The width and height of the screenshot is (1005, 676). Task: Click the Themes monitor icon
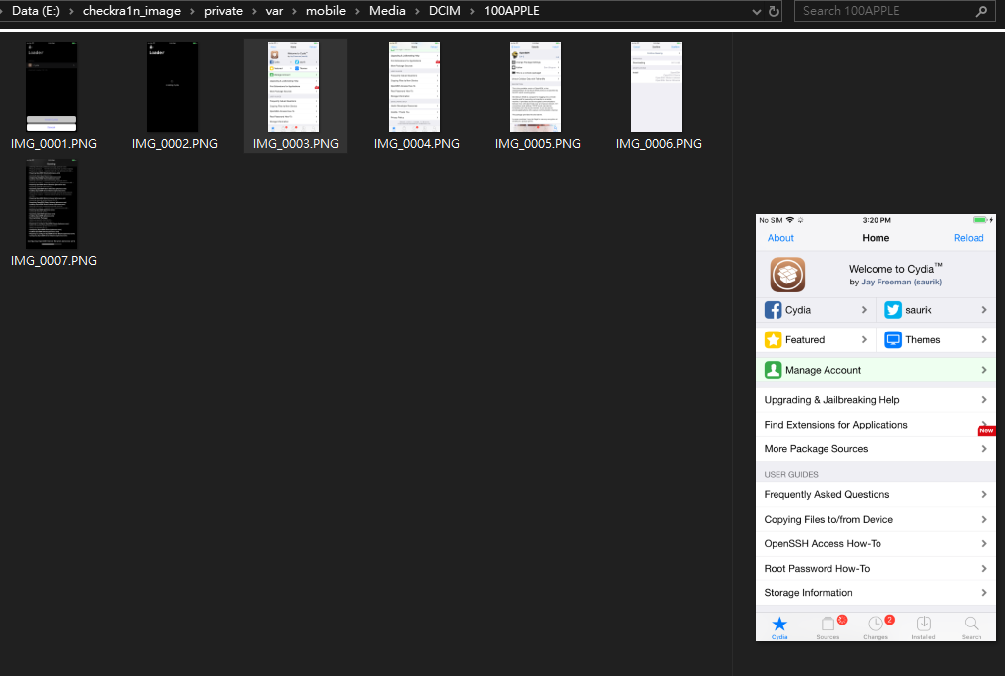(x=893, y=340)
